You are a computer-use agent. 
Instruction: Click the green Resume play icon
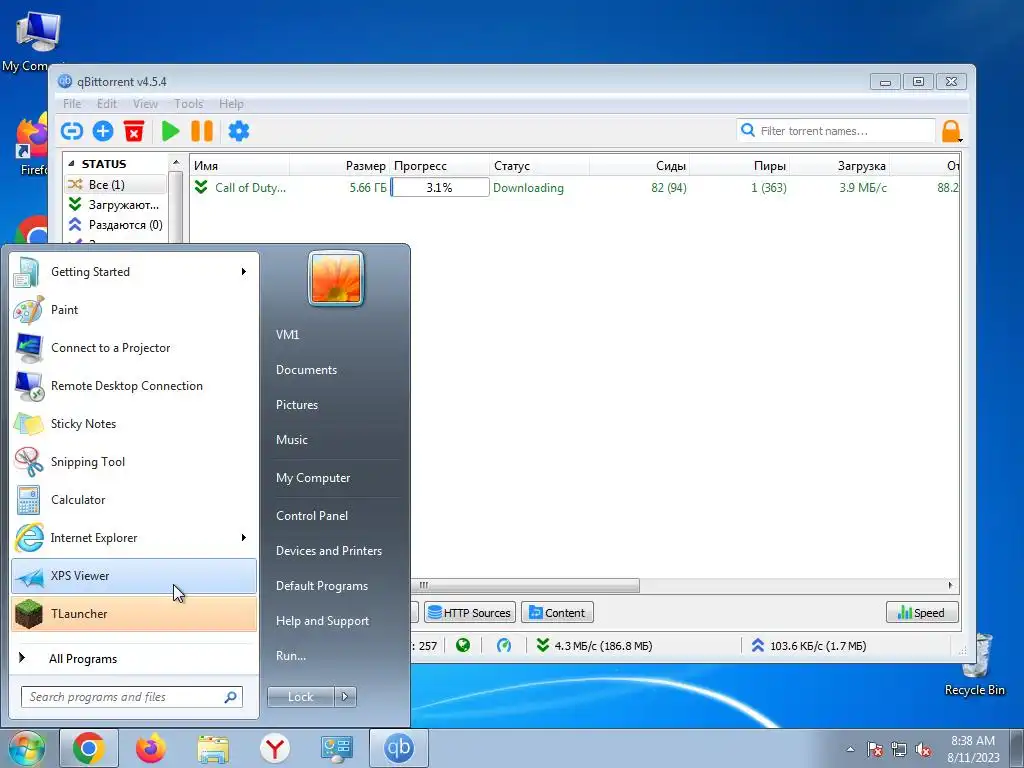pos(170,131)
